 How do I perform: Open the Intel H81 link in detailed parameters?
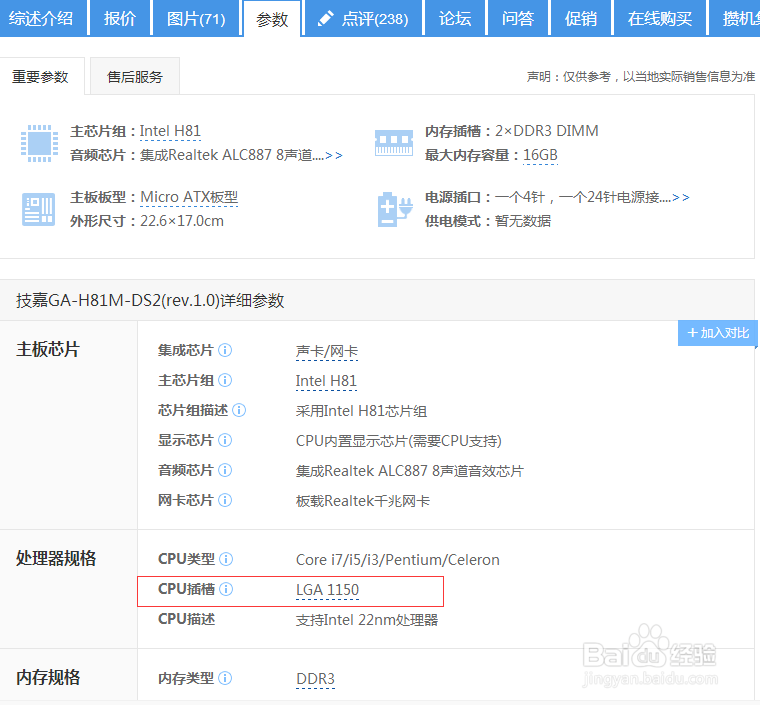326,381
